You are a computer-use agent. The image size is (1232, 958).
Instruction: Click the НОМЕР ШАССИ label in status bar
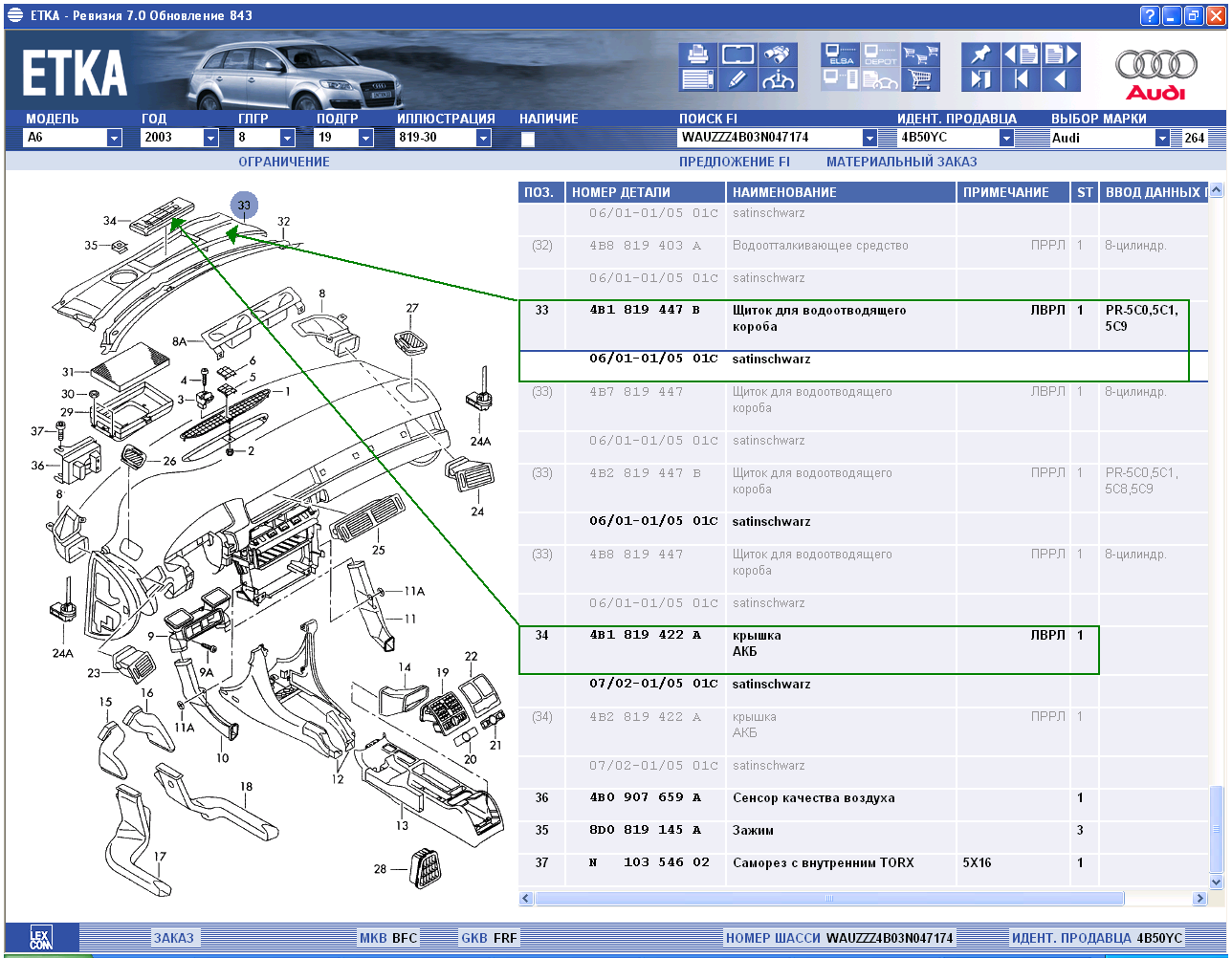[774, 938]
